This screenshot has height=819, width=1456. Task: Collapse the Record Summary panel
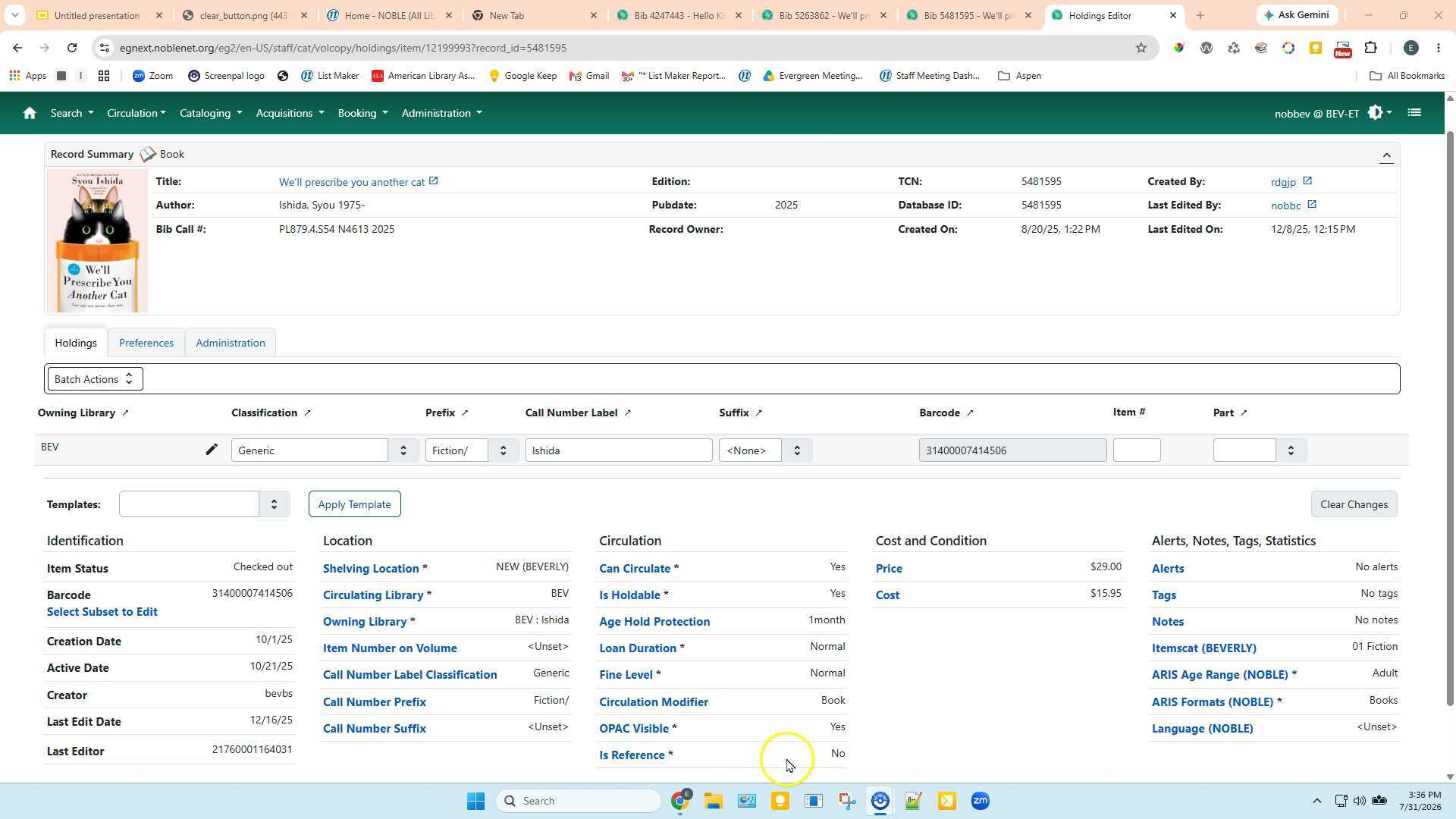coord(1386,155)
